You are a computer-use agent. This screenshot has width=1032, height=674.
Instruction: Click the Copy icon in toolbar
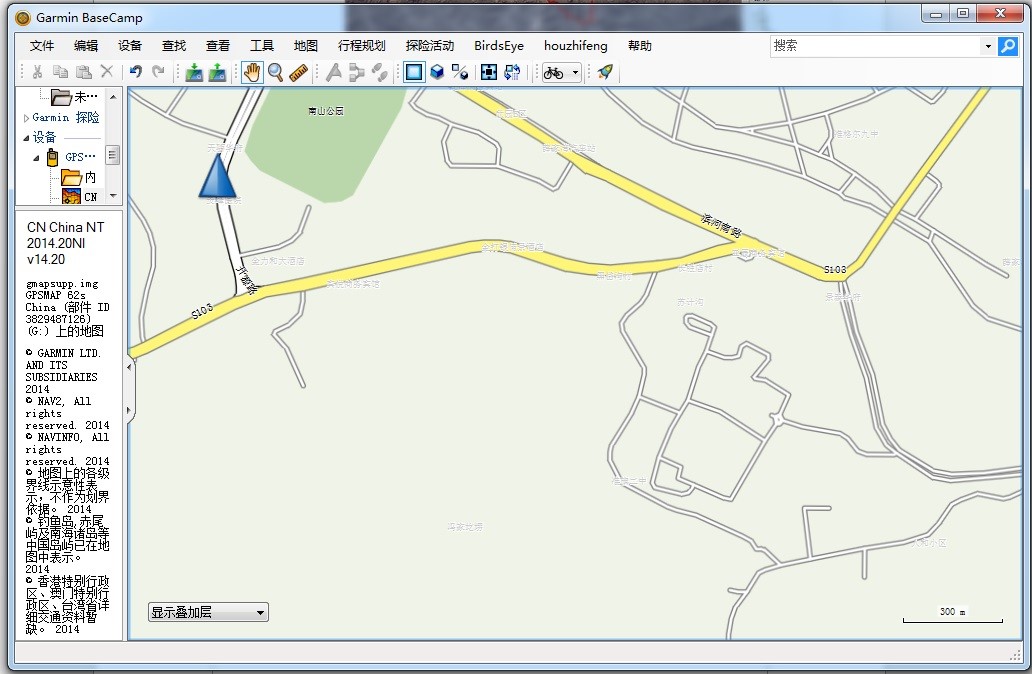pos(61,72)
